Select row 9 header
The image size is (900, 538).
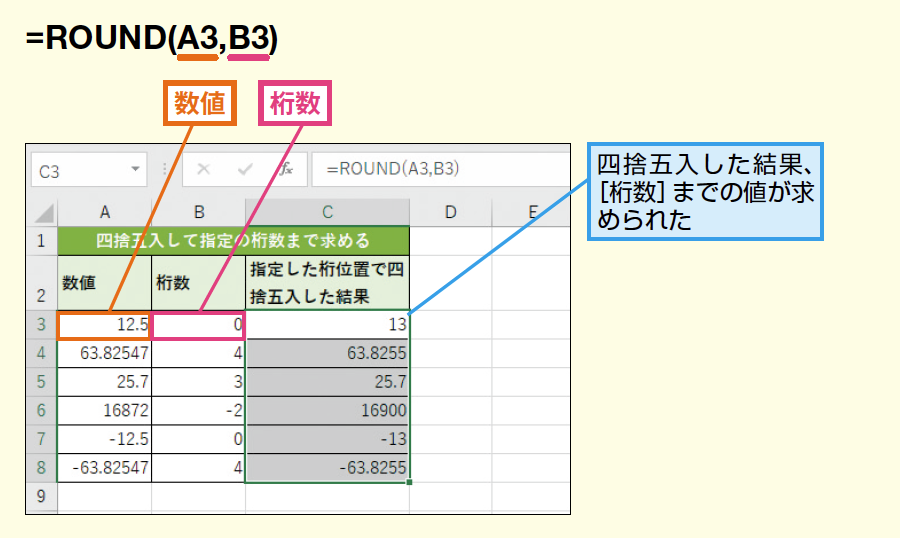[42, 495]
